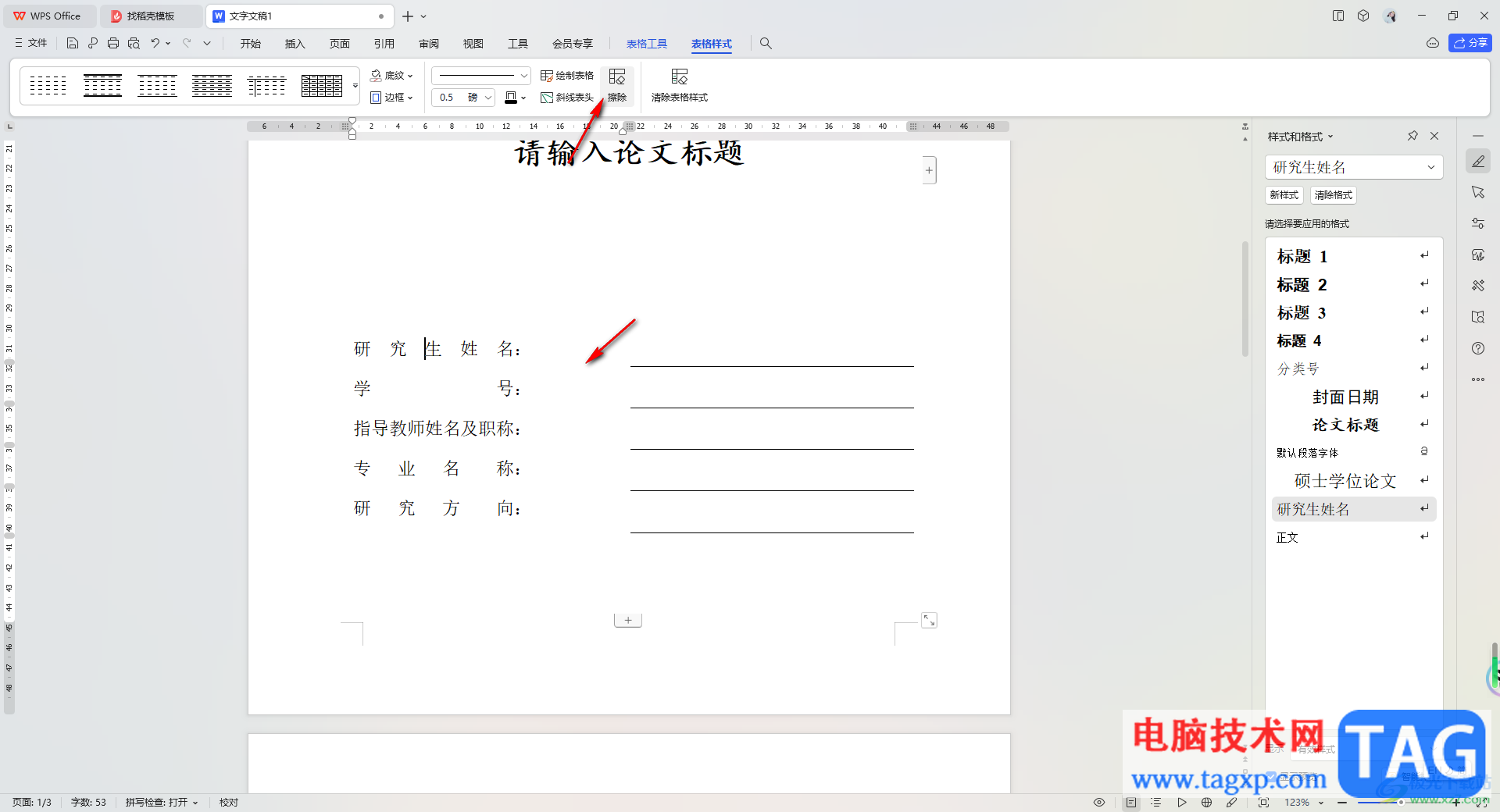Click the multi-device panel icon in title bar
Viewport: 1500px width, 812px height.
[1338, 16]
